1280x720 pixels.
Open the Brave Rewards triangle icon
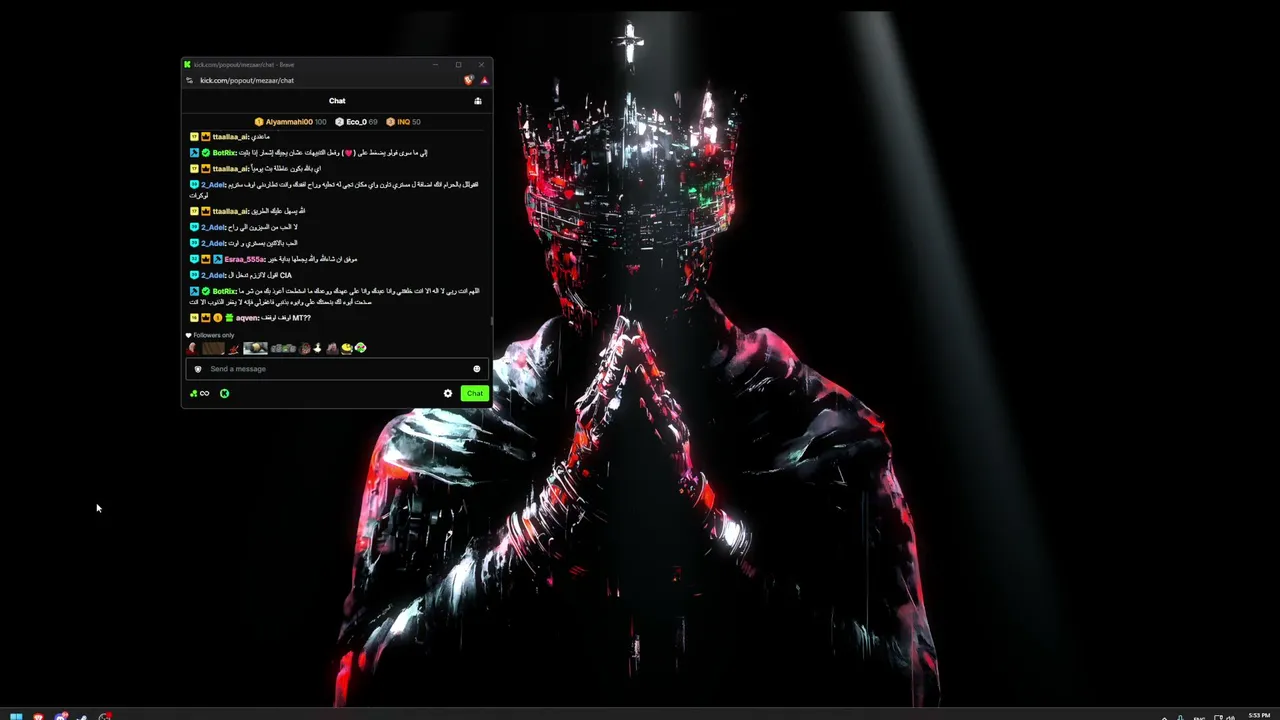(x=484, y=80)
